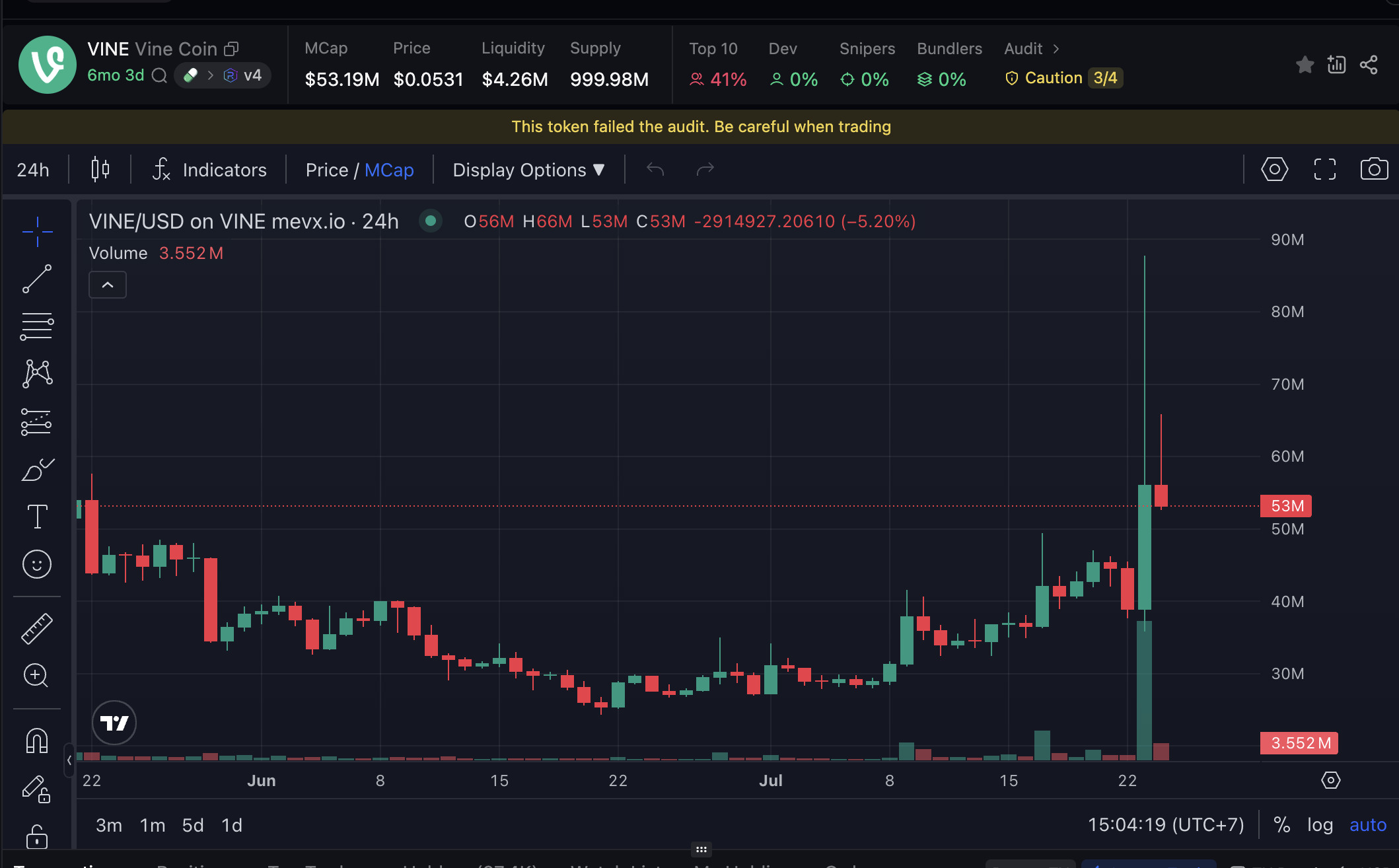Open candlestick chart type selector
The image size is (1399, 868).
(x=100, y=170)
